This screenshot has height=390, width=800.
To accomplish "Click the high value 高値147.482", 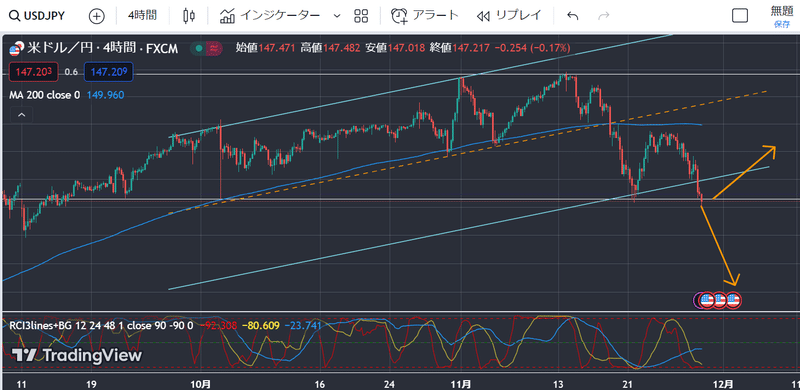I will (x=330, y=48).
